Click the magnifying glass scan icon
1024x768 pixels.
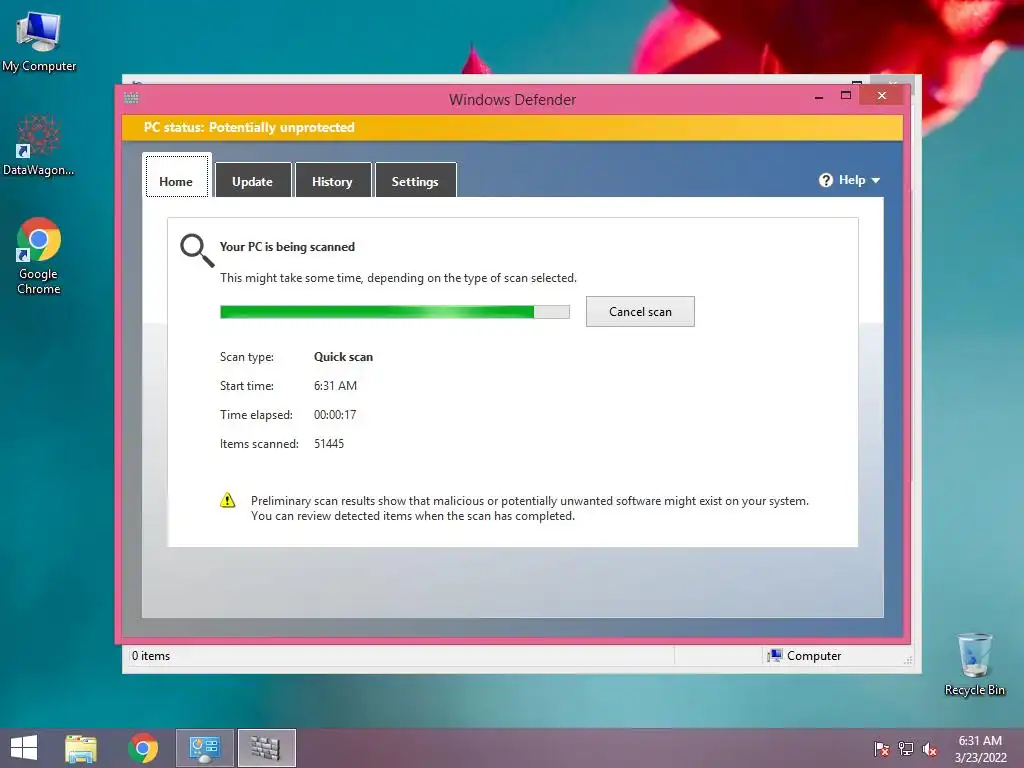coord(197,251)
